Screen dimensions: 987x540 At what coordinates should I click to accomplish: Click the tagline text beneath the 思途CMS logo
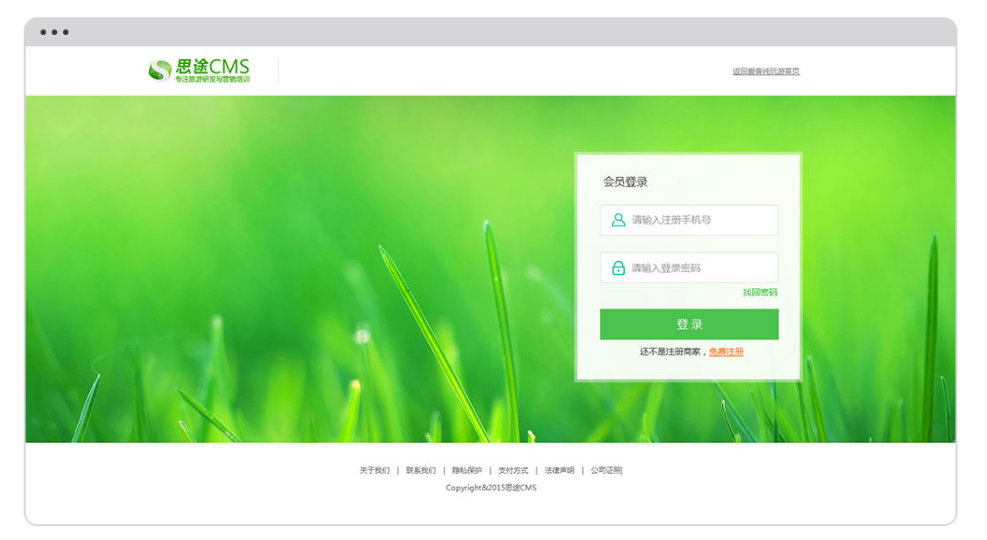pyautogui.click(x=212, y=79)
